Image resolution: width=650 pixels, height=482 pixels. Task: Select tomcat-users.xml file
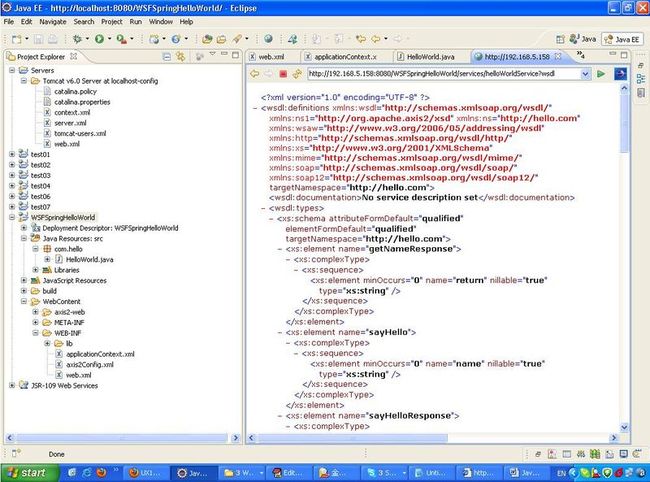click(x=80, y=133)
